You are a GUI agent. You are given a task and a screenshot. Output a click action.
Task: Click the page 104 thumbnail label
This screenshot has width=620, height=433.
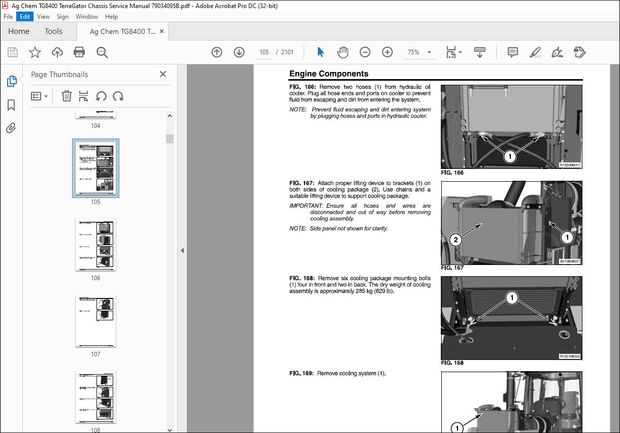tap(96, 126)
